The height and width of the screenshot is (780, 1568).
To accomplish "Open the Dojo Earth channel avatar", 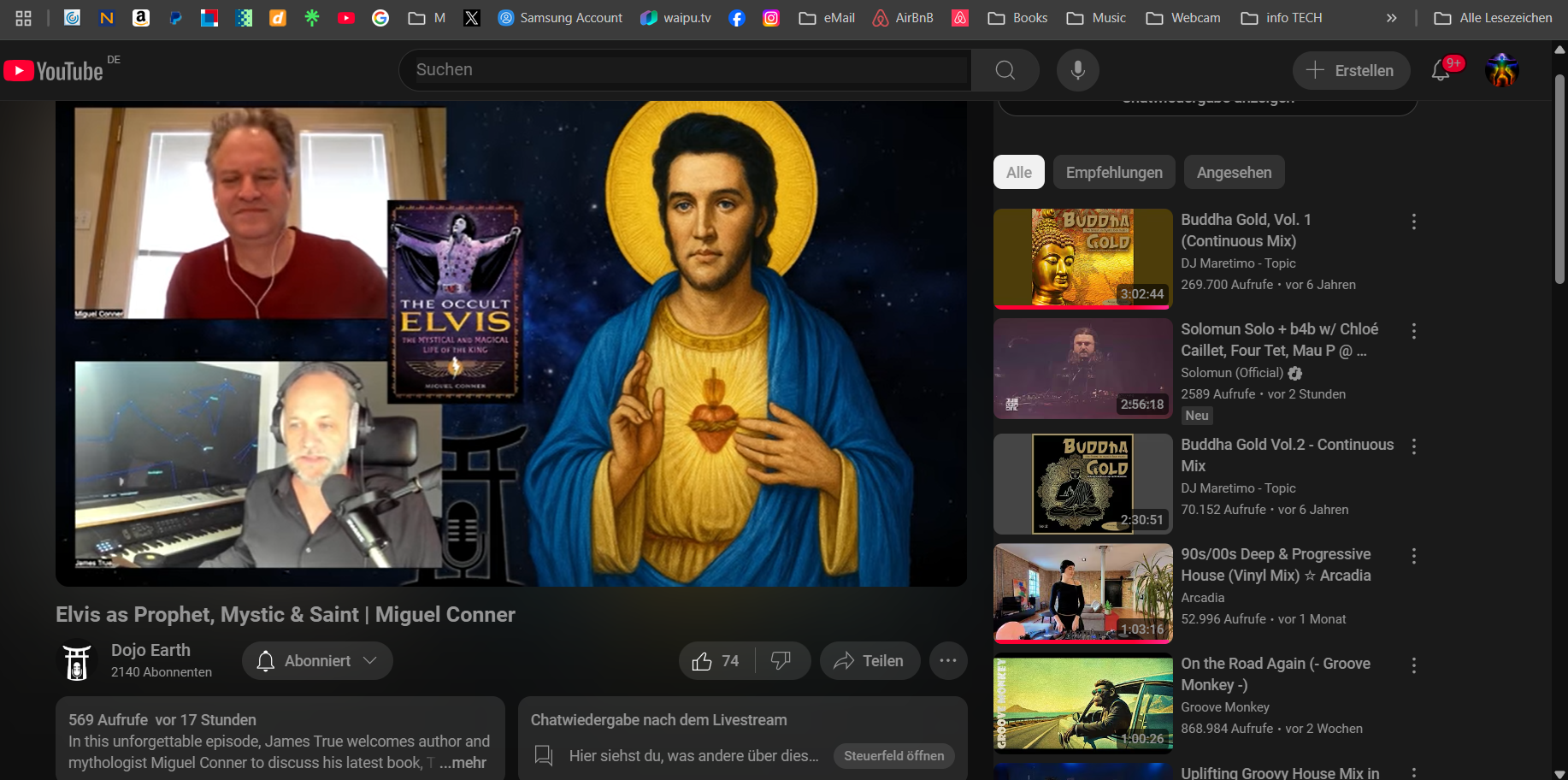I will tap(77, 661).
